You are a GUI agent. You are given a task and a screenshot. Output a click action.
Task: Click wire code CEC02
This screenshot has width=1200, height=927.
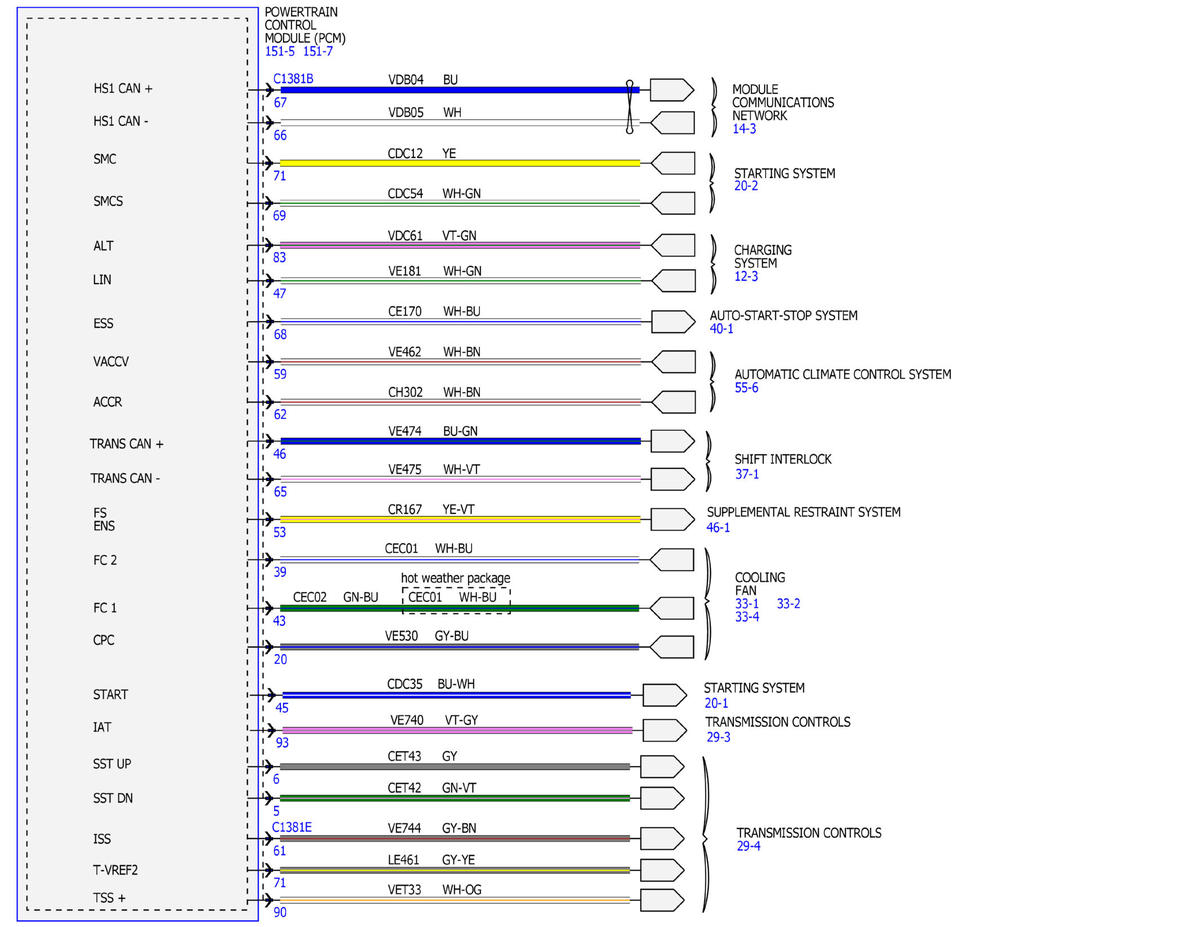tap(310, 597)
